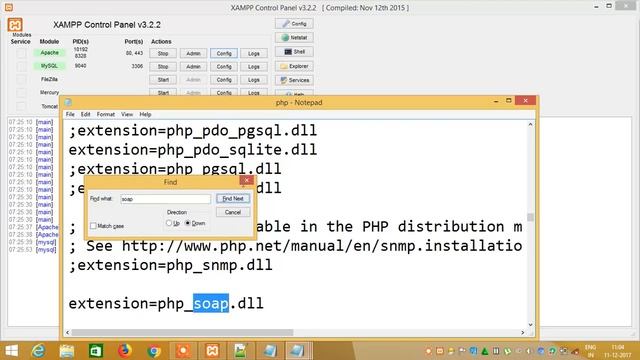Click the Find what input field

(x=165, y=199)
